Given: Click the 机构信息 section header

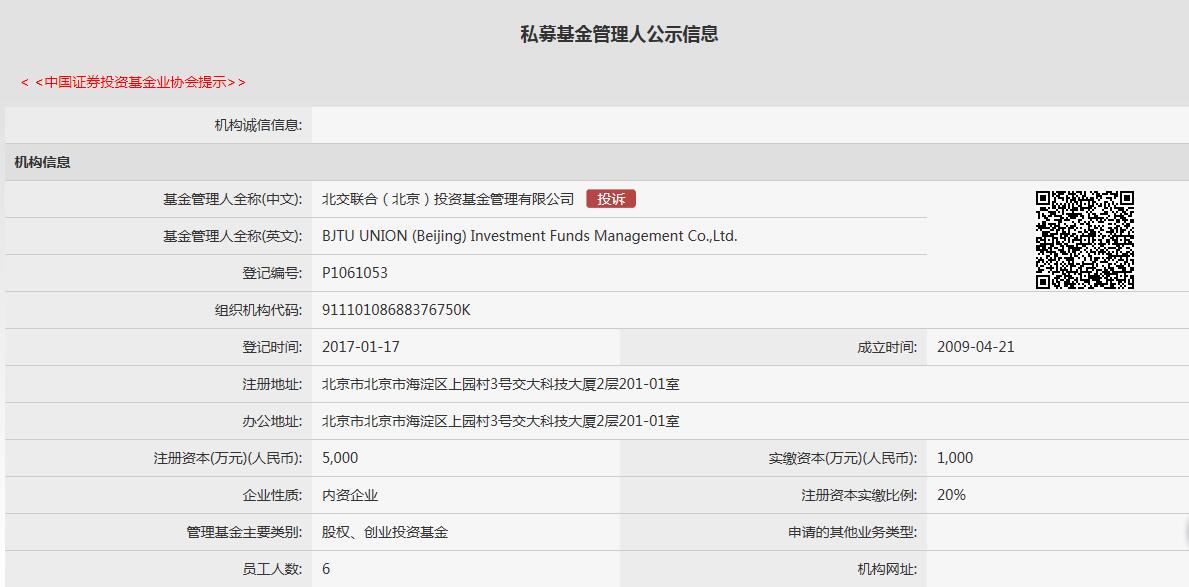Looking at the screenshot, I should [x=42, y=162].
